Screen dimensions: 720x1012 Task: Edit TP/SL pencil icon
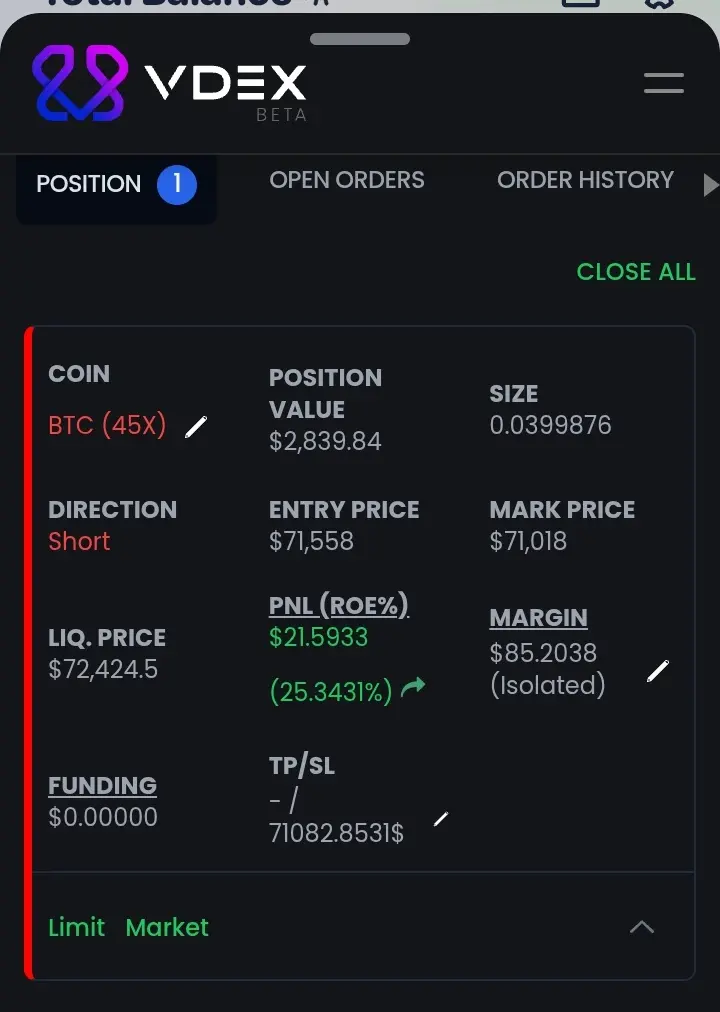(x=441, y=819)
